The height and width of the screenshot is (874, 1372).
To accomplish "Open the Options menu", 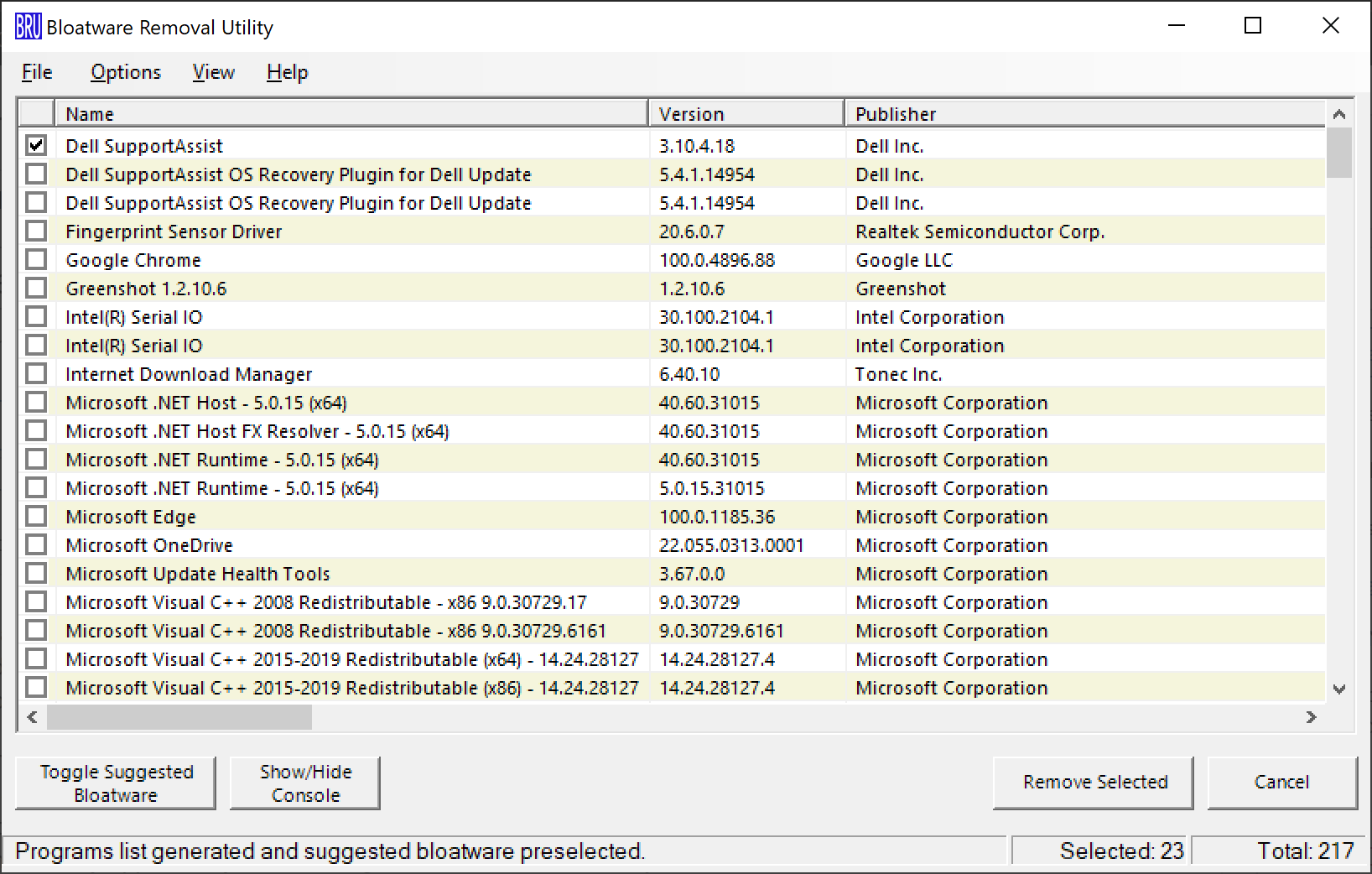I will tap(126, 72).
